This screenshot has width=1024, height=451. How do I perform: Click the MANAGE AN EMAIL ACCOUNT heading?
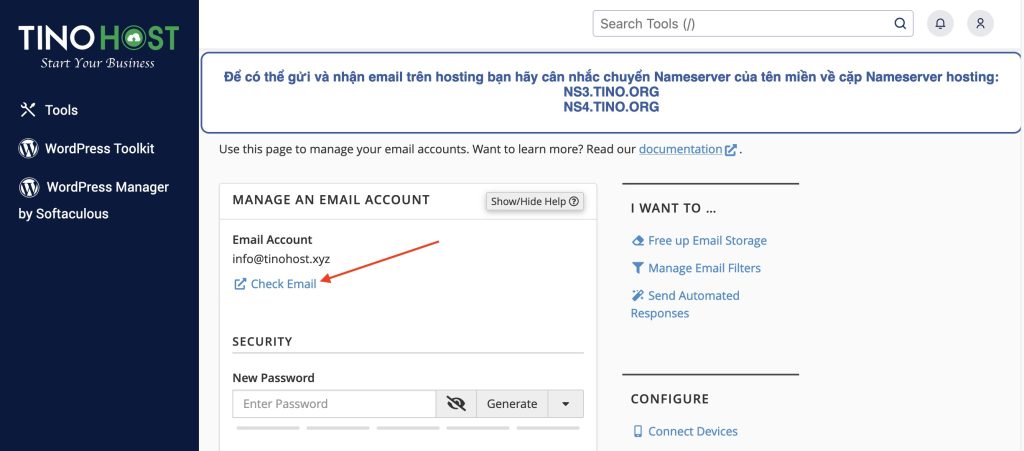331,200
